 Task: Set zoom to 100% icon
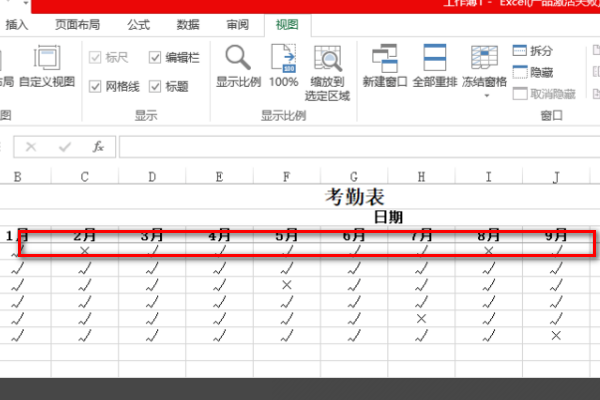click(284, 57)
